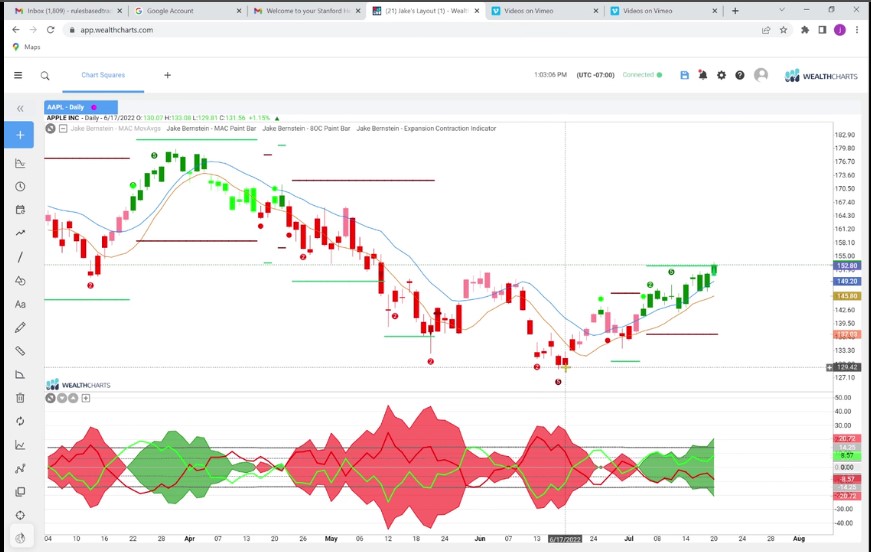Select the shapes drawing tool
Viewport: 871px width, 552px height.
20,280
